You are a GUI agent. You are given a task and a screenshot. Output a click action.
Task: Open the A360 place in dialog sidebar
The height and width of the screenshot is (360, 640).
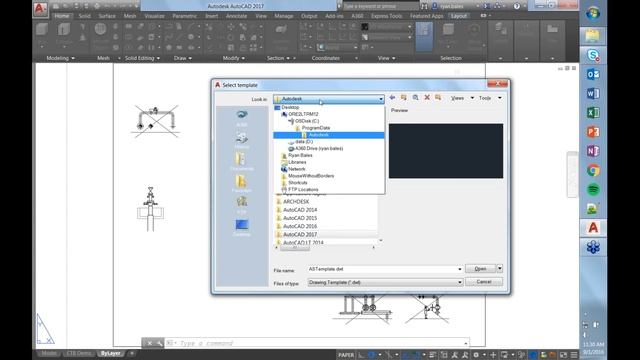242,118
